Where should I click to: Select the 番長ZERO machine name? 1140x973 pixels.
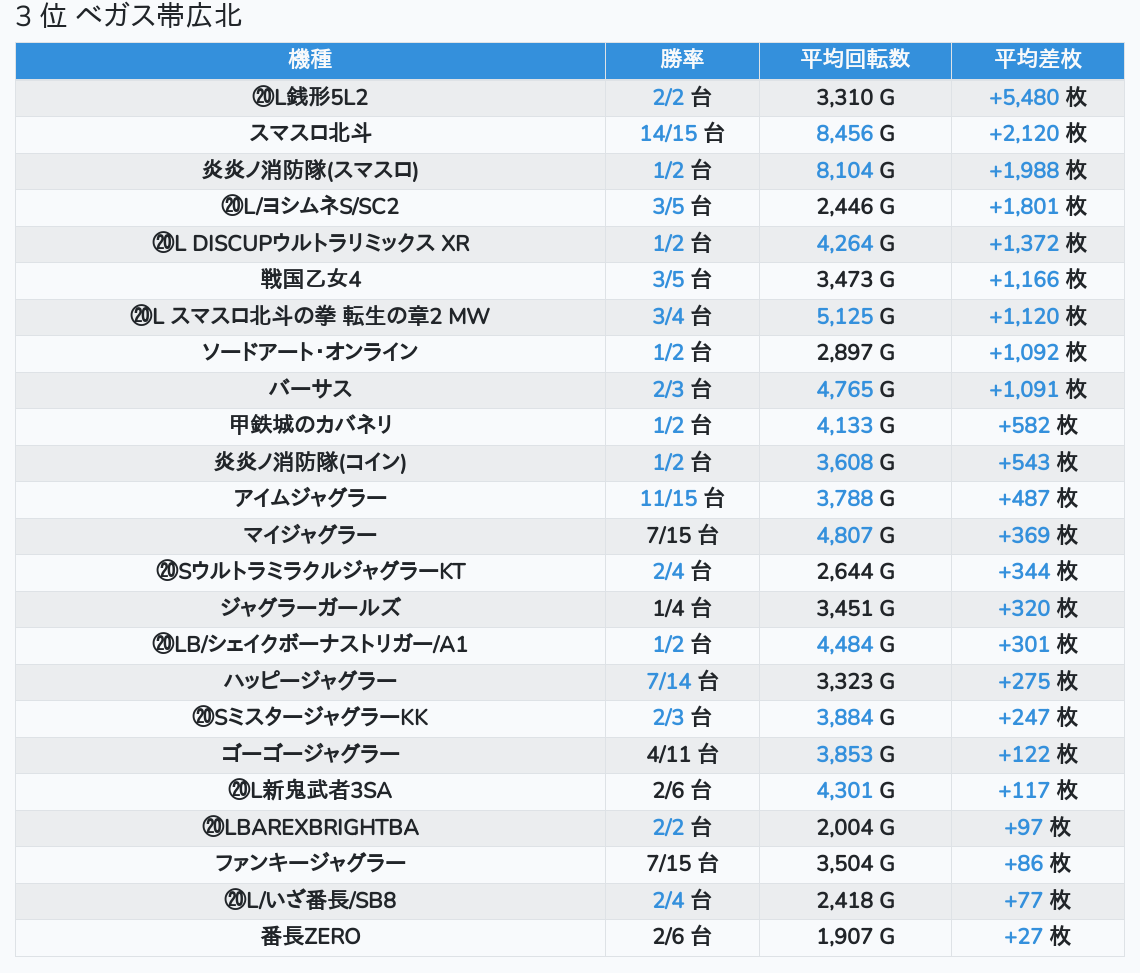tap(310, 937)
